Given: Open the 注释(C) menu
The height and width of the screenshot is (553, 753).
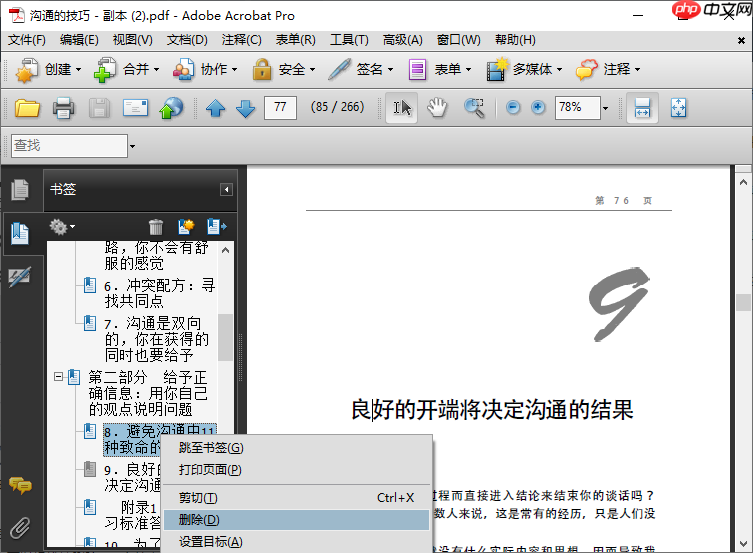Looking at the screenshot, I should [x=242, y=40].
